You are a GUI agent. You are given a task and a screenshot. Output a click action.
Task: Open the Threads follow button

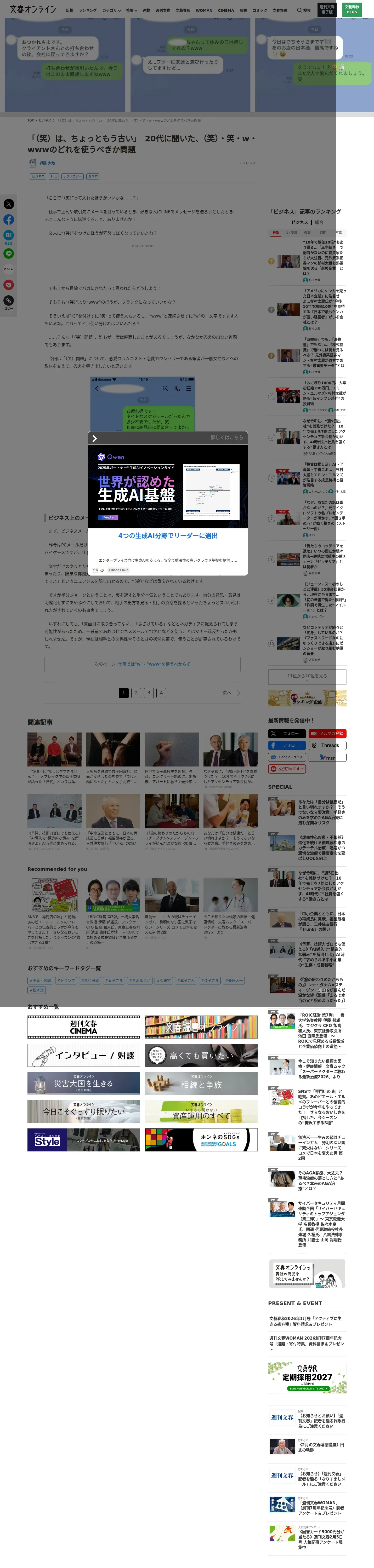pyautogui.click(x=327, y=745)
